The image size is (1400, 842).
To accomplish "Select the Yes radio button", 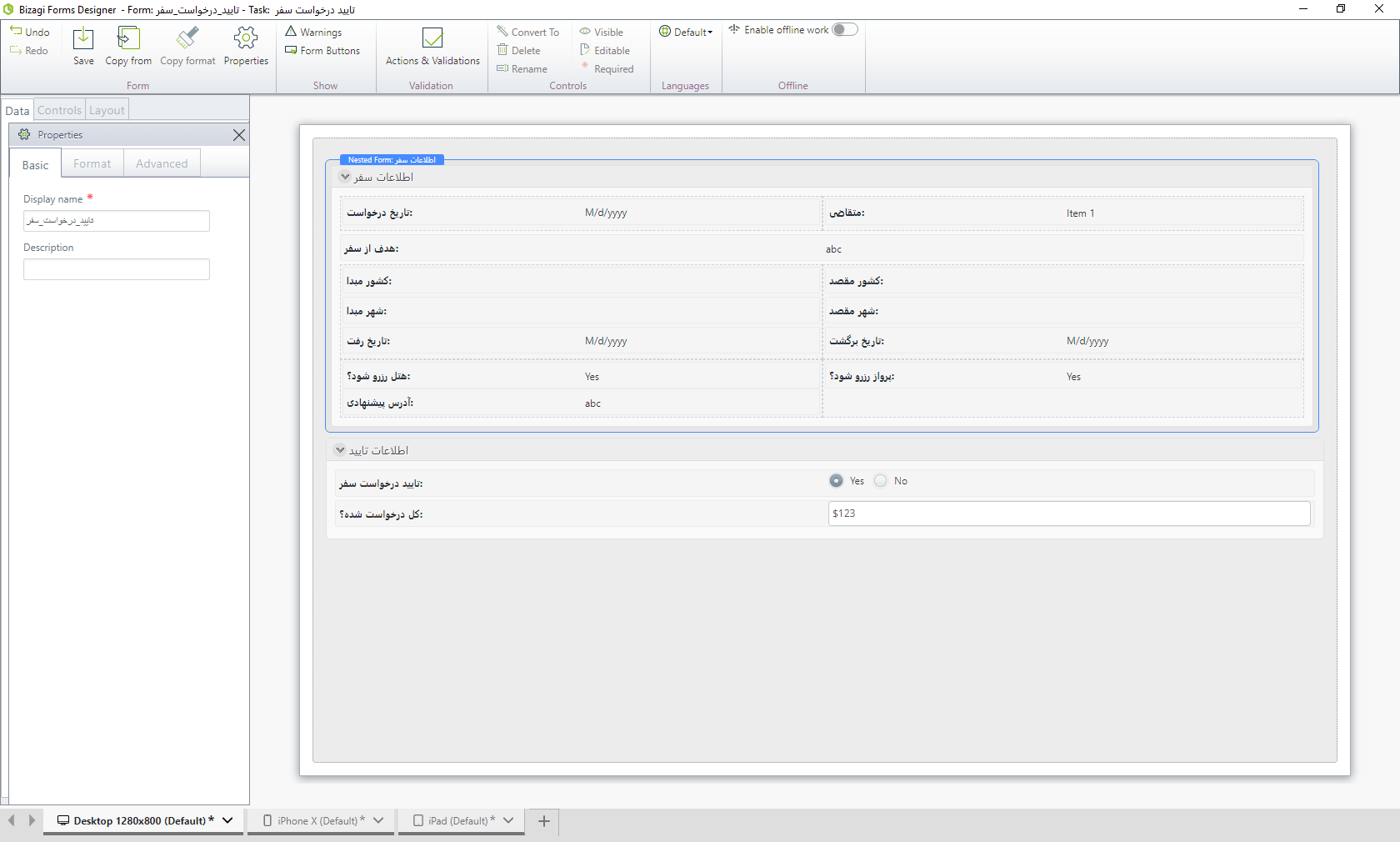I will pos(837,481).
